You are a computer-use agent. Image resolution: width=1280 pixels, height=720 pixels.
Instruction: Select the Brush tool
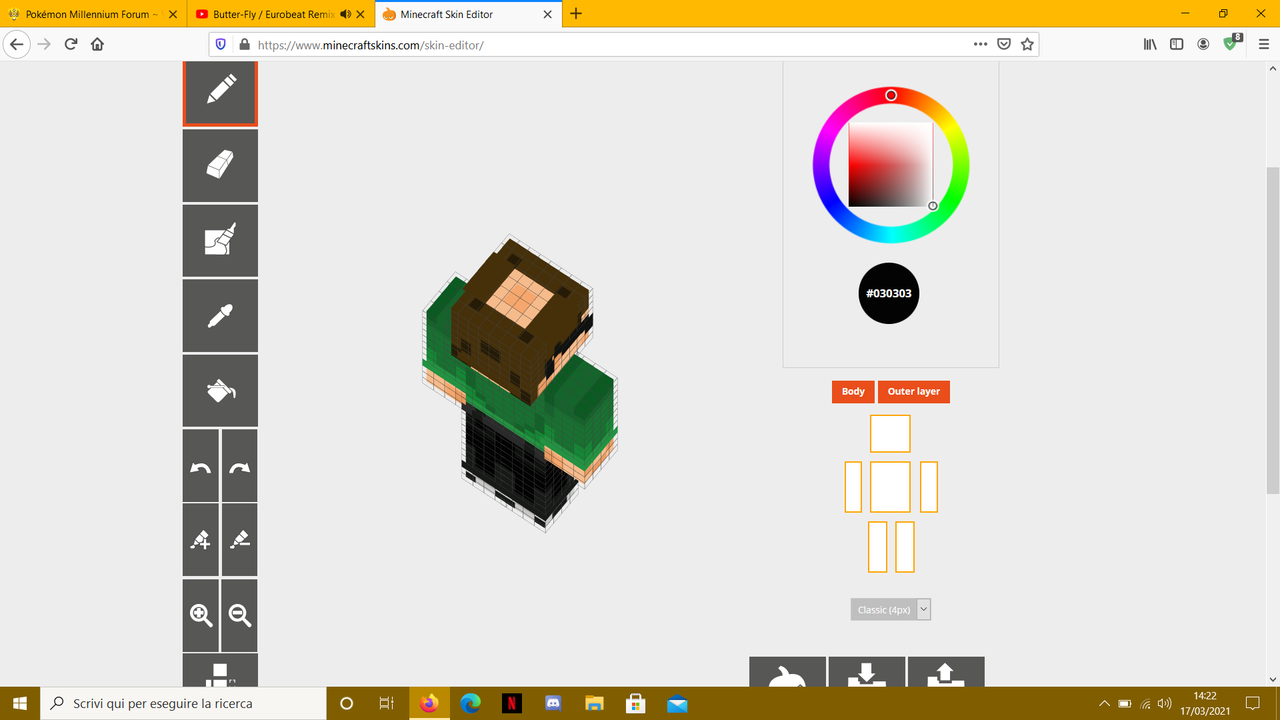[x=220, y=240]
